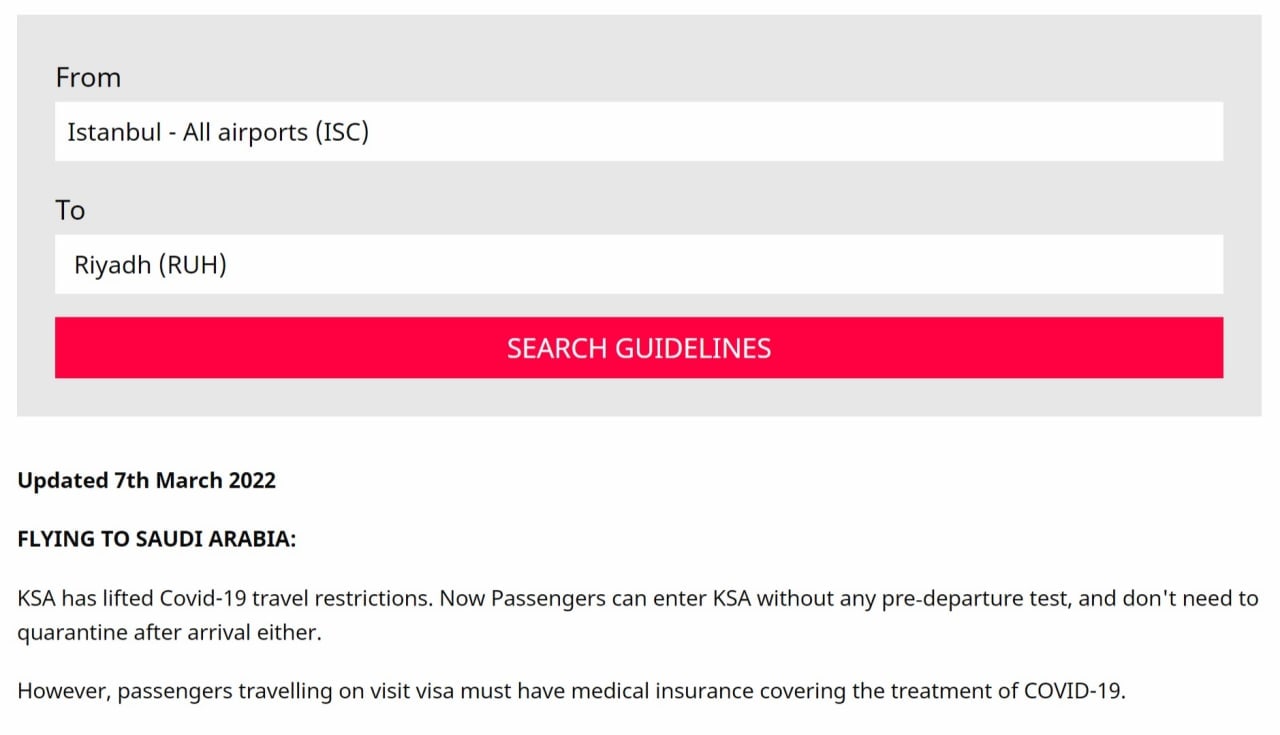Click the To field showing Riyadh
Image resolution: width=1280 pixels, height=735 pixels.
[639, 264]
